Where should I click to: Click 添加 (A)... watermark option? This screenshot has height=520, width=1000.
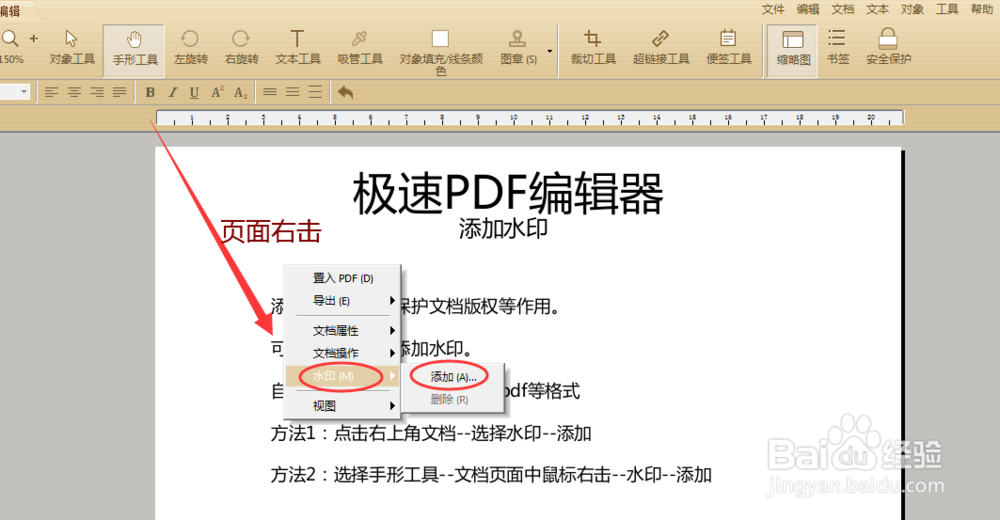click(453, 377)
